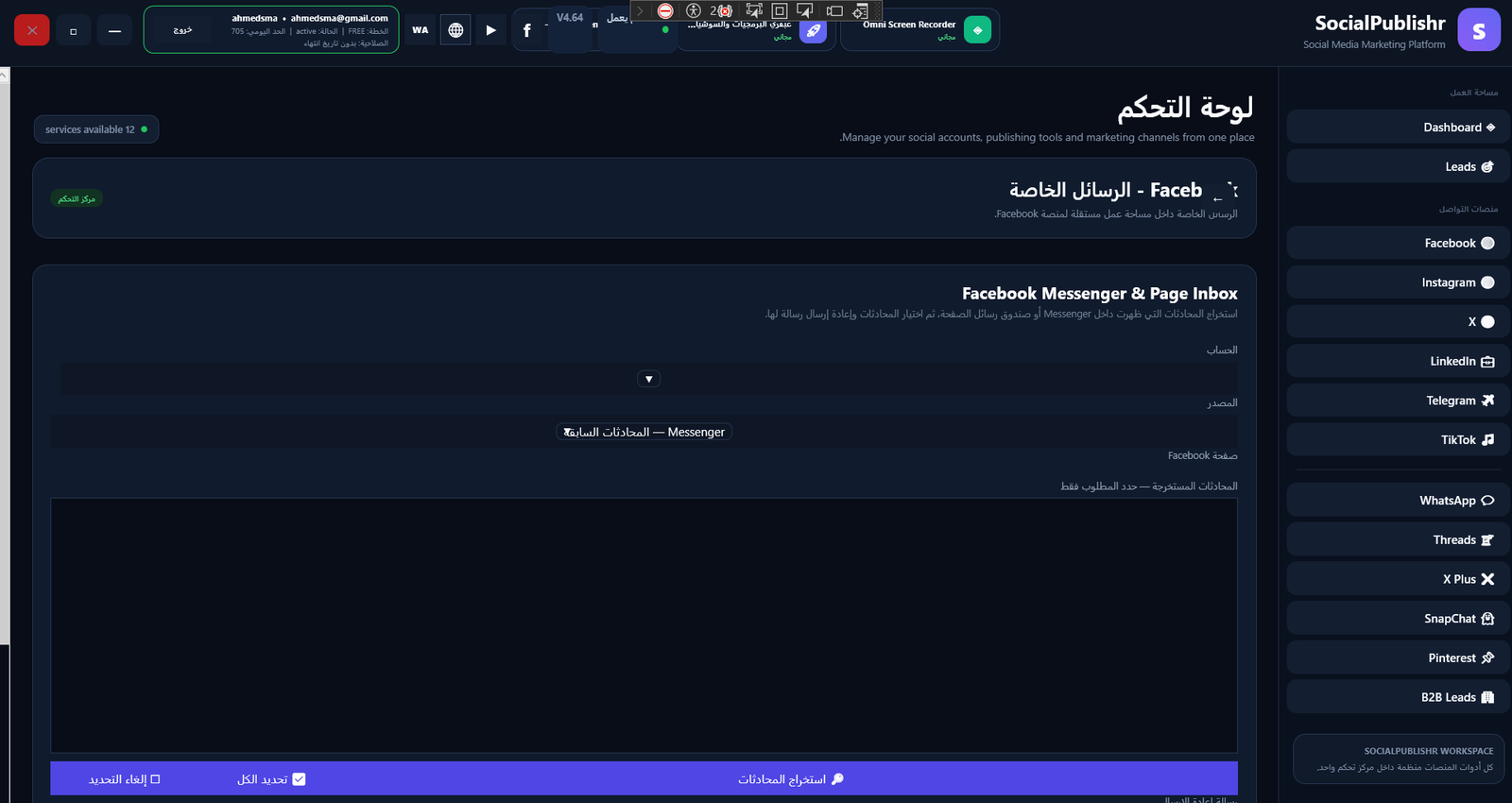The image size is (1512, 803).
Task: Click the WA button in top bar
Action: [x=421, y=30]
